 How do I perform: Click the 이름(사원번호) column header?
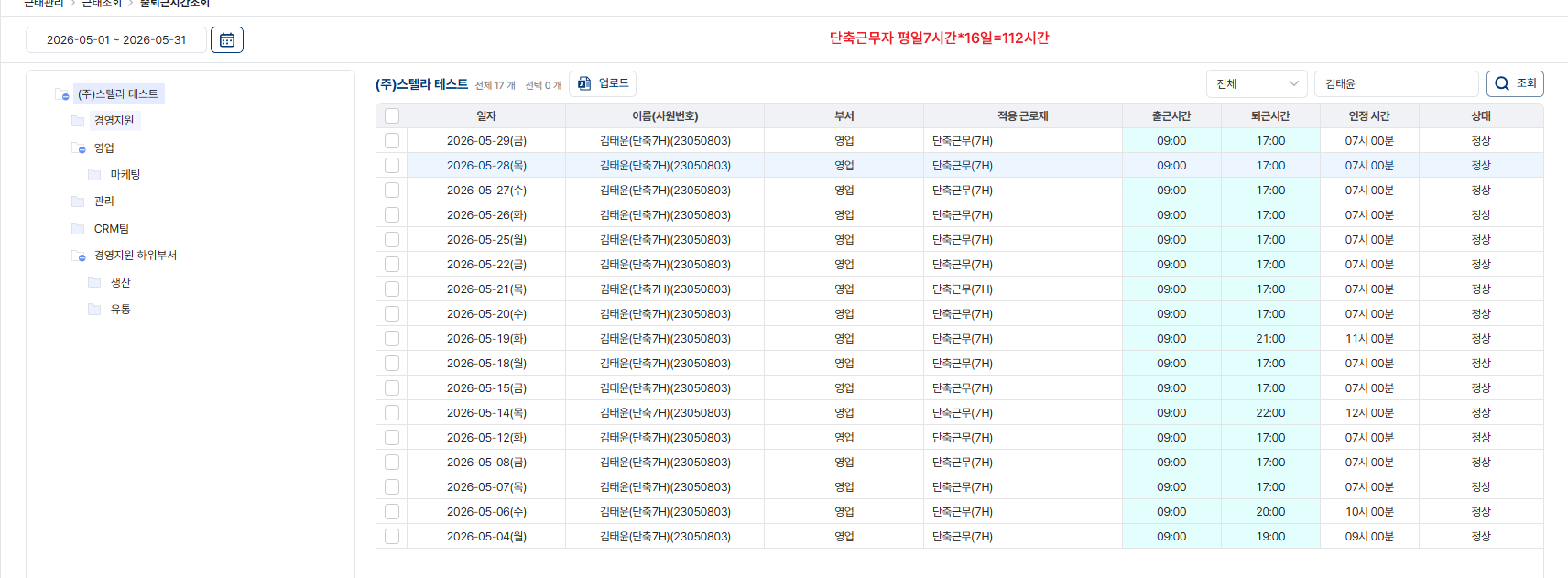(x=665, y=115)
